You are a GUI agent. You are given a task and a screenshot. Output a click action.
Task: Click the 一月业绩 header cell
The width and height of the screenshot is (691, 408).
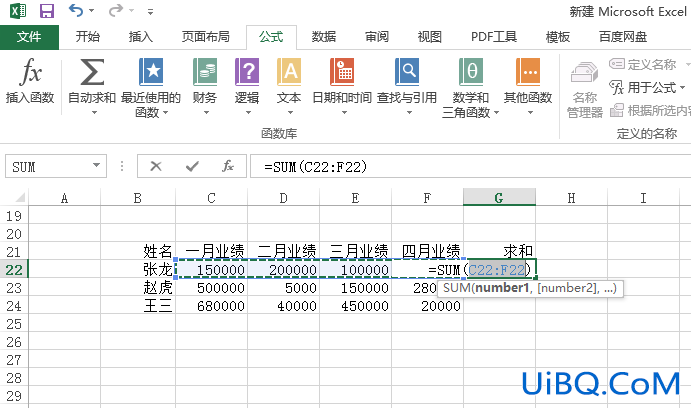[212, 252]
